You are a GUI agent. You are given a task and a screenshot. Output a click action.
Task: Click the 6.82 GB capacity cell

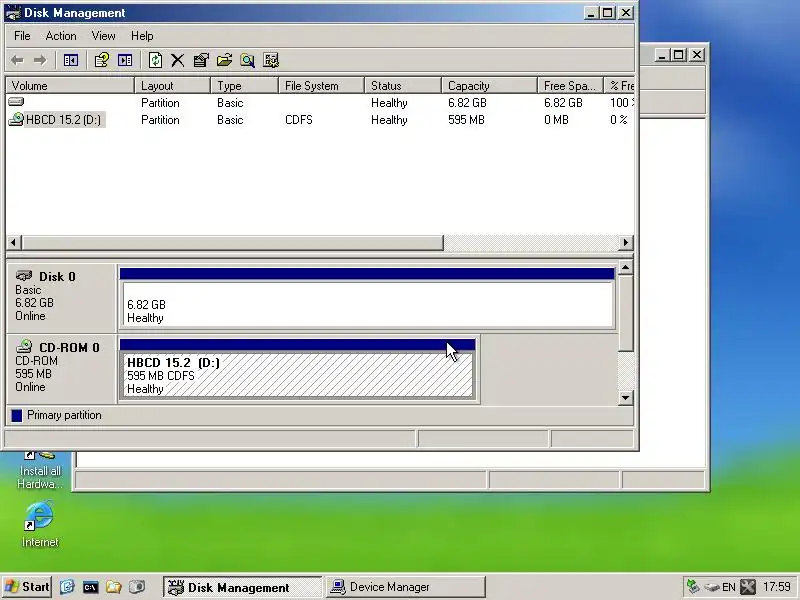click(x=467, y=103)
